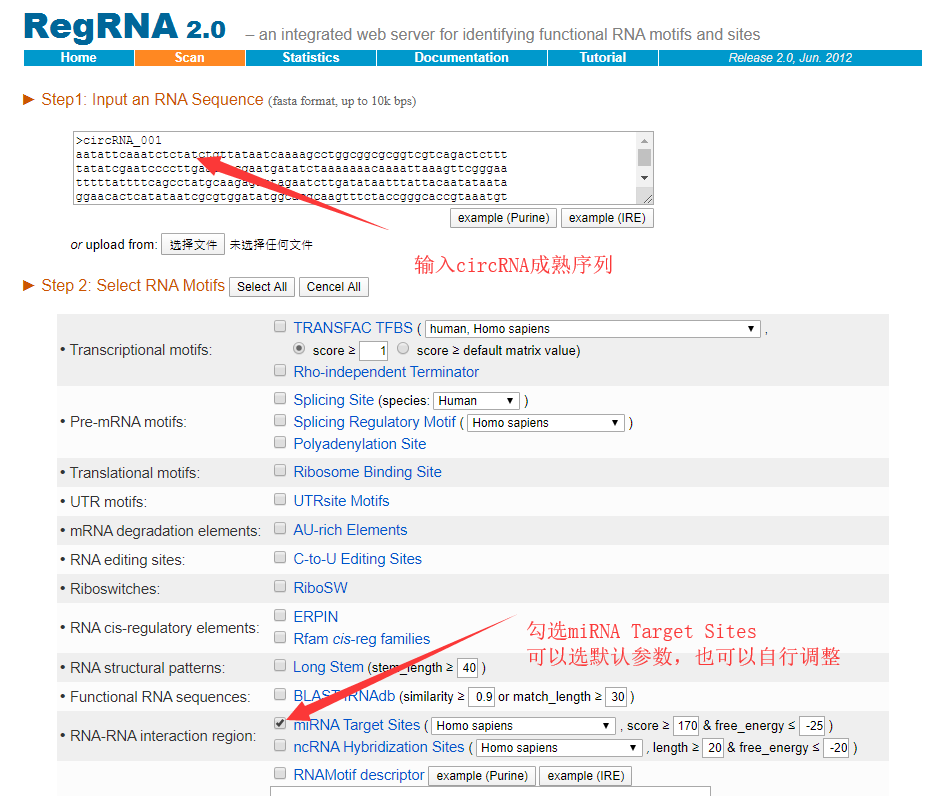
Task: Click the sequence box scrollbar down arrow
Action: (645, 178)
